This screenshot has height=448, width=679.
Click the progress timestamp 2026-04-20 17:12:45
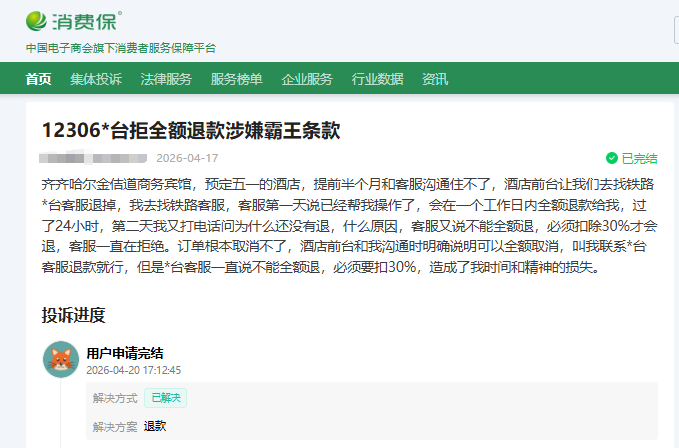coord(133,369)
